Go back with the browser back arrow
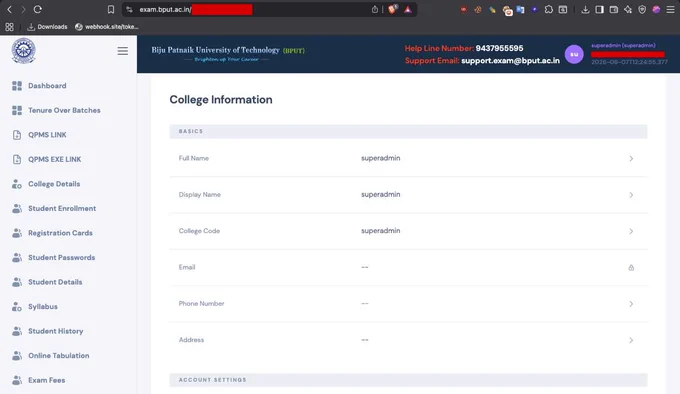This screenshot has height=394, width=680. pos(10,9)
